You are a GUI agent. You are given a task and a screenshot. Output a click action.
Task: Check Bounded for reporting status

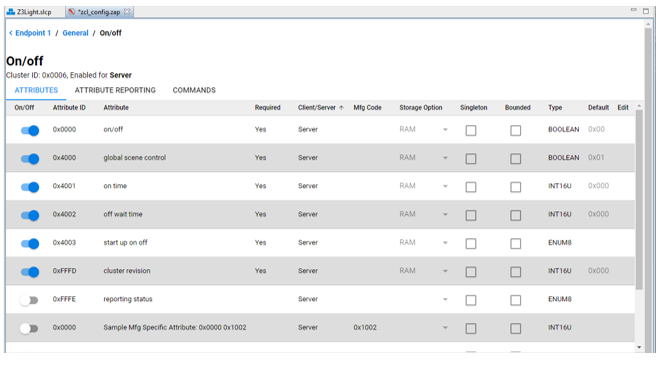pyautogui.click(x=515, y=300)
